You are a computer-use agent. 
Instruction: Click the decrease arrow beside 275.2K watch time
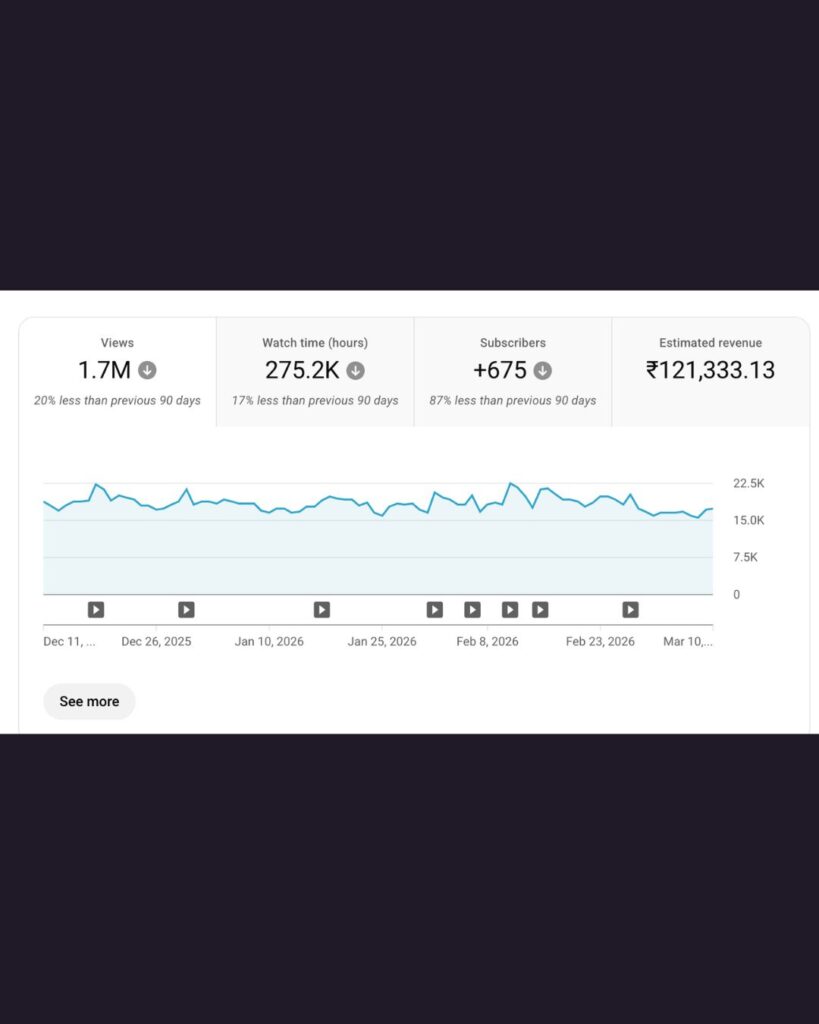[355, 370]
